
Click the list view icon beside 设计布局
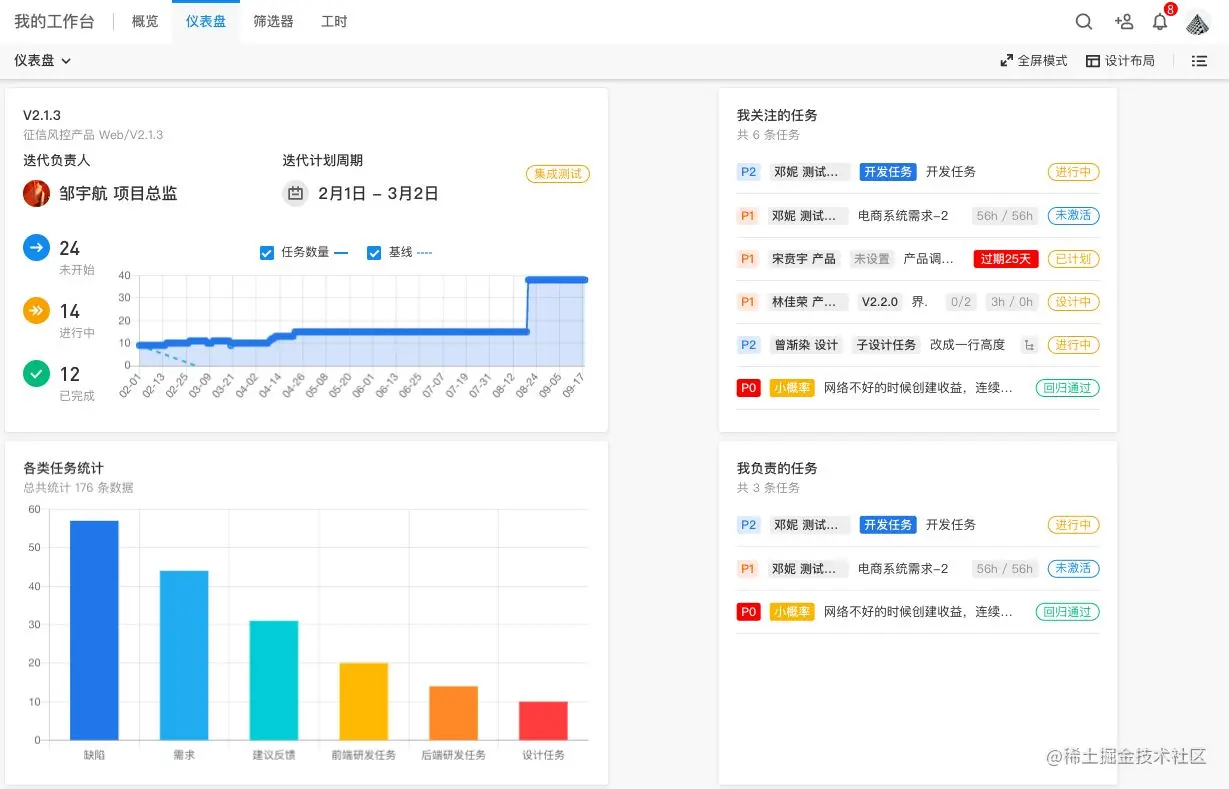[1199, 61]
